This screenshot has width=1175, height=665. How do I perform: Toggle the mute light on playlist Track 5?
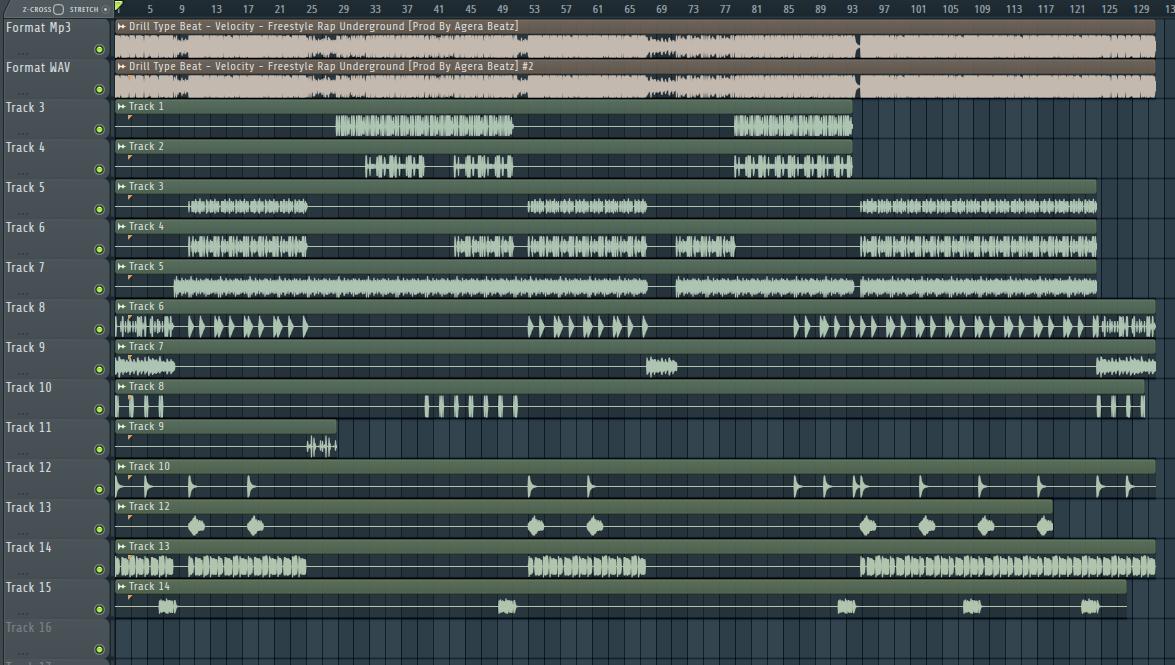click(x=100, y=209)
